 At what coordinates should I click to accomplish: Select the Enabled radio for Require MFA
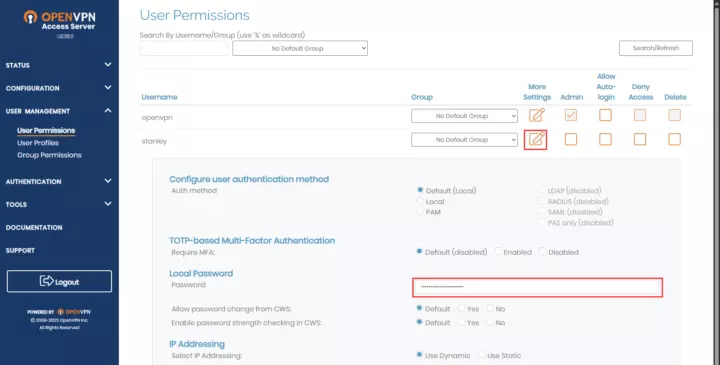tap(498, 252)
